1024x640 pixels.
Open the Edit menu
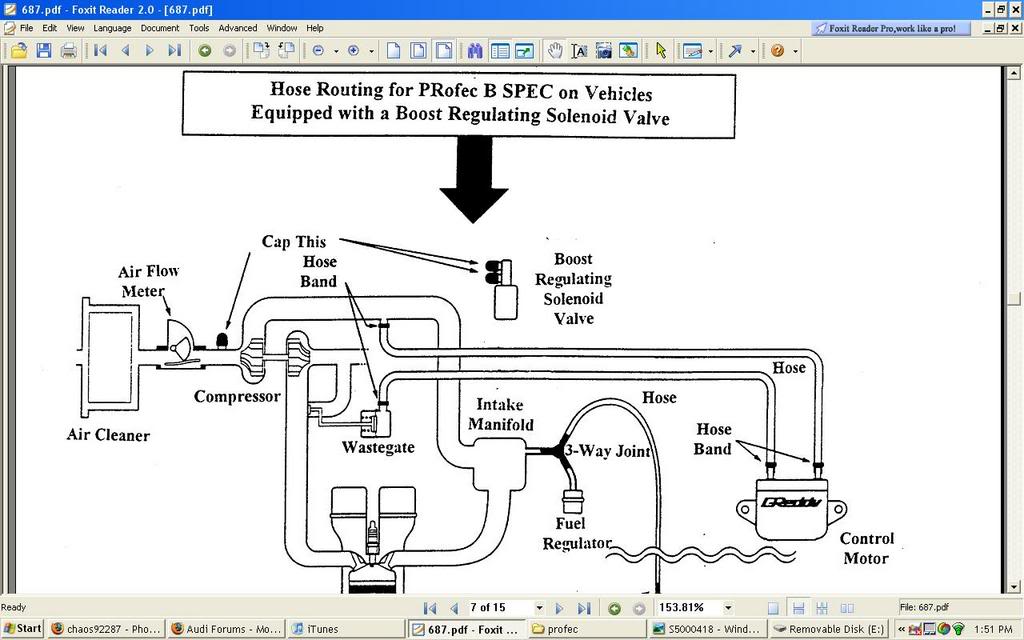pyautogui.click(x=50, y=28)
